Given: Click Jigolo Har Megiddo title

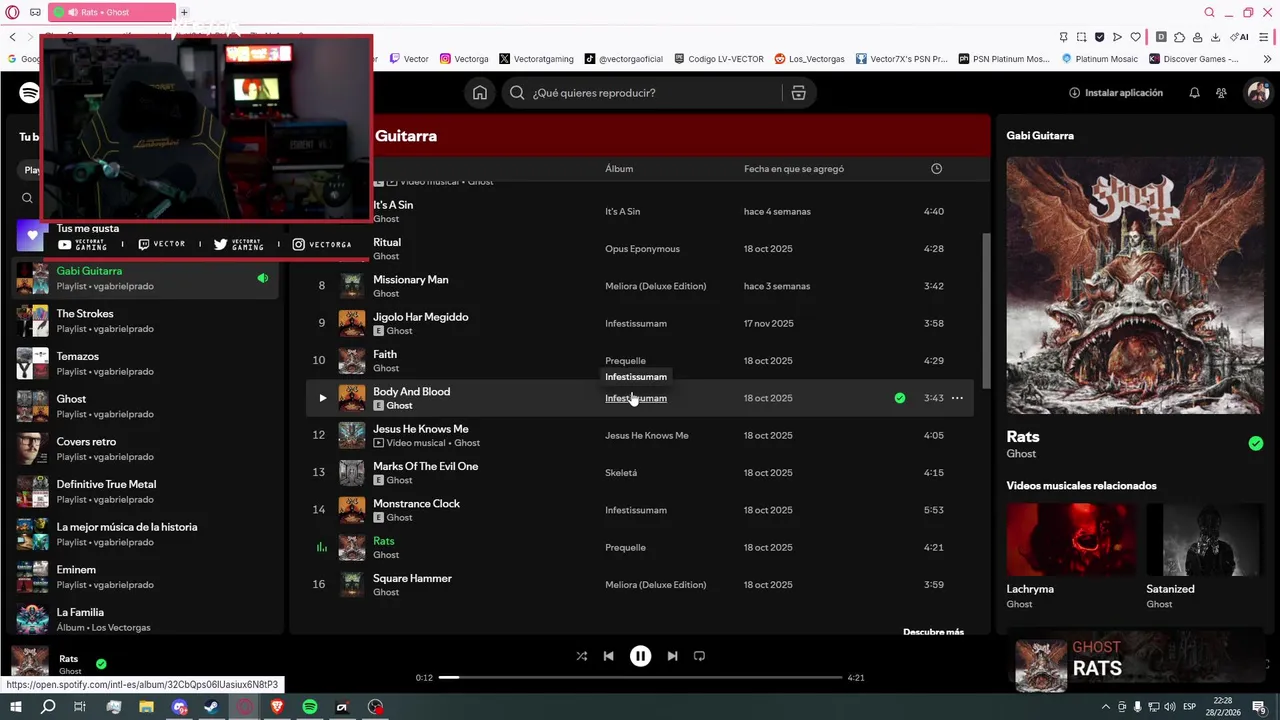Looking at the screenshot, I should pos(420,317).
